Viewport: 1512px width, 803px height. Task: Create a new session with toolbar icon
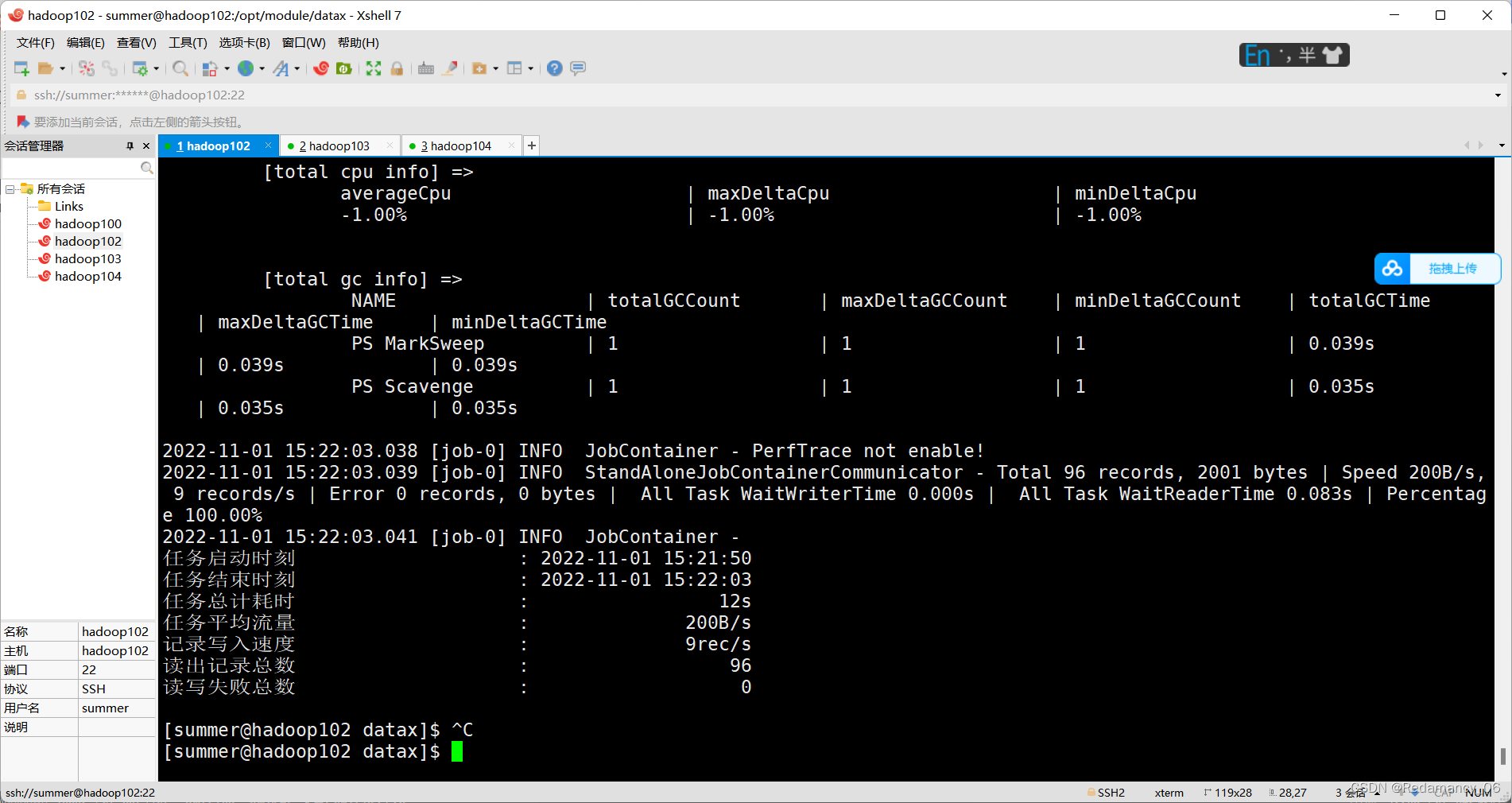coord(21,68)
